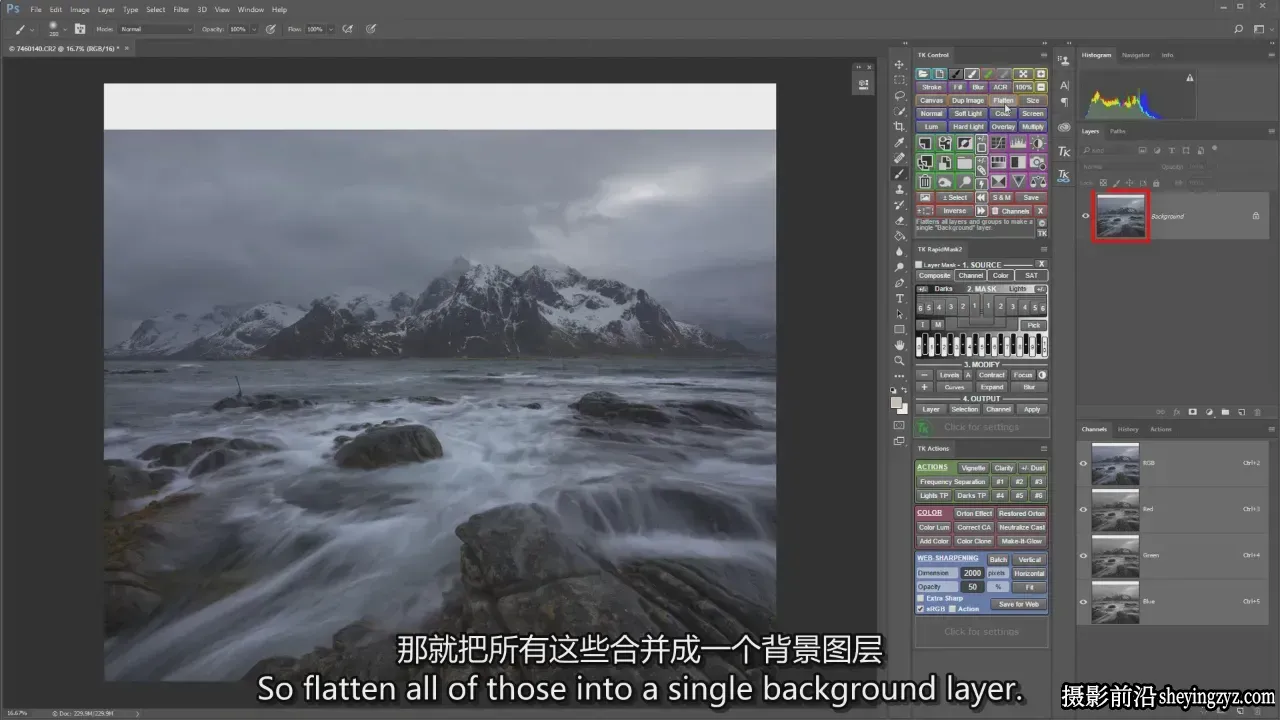Click the balance scale icon in TK Control
This screenshot has width=1280, height=720.
1038,182
